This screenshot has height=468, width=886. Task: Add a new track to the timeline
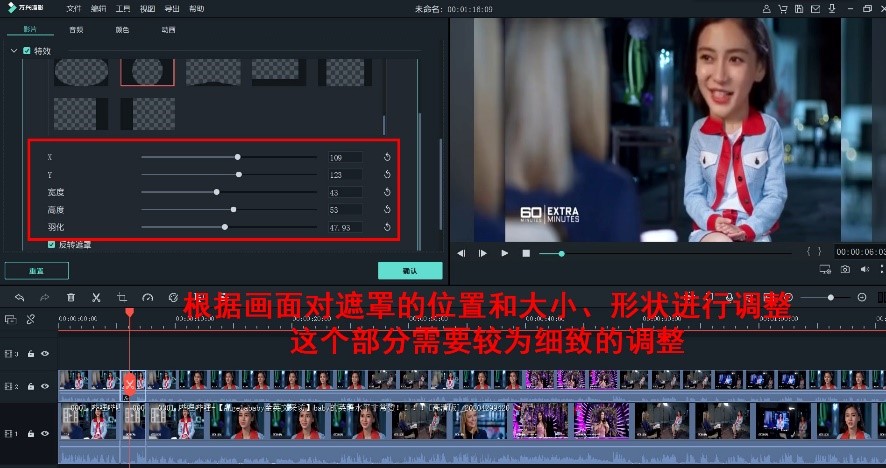click(10, 319)
